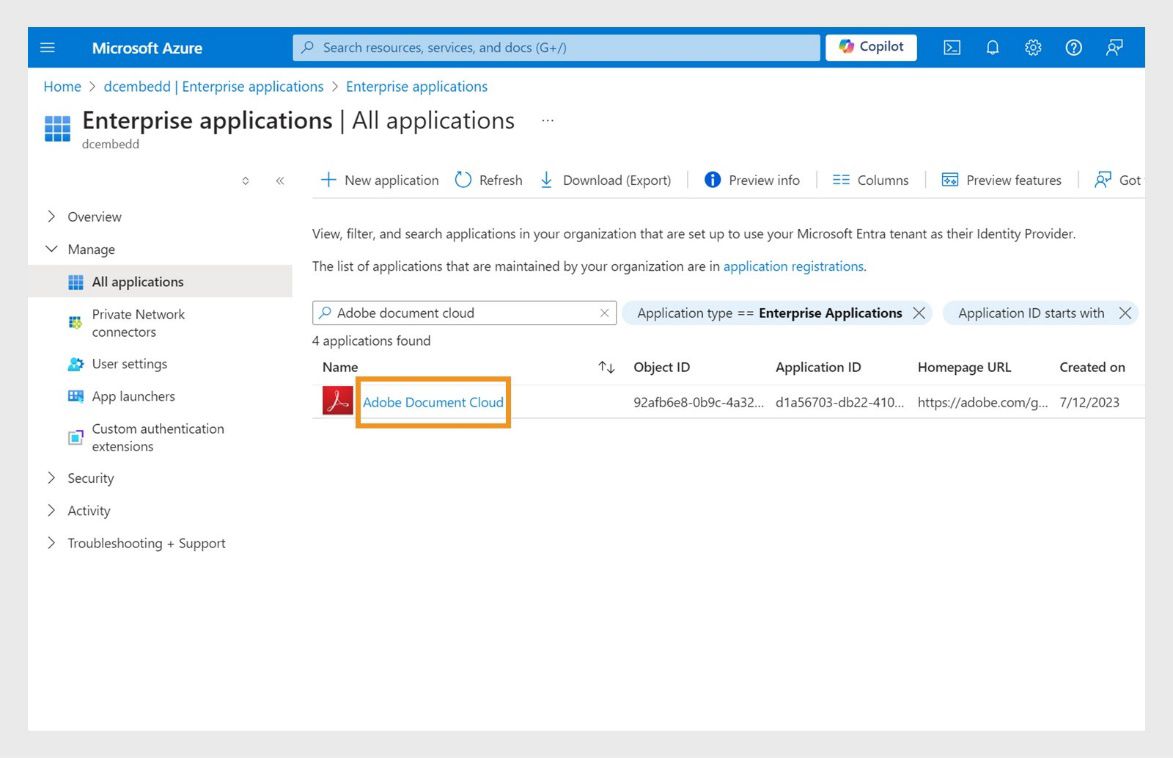Click the feedback icon in the top bar
Image resolution: width=1173 pixels, height=758 pixels.
[x=1112, y=47]
